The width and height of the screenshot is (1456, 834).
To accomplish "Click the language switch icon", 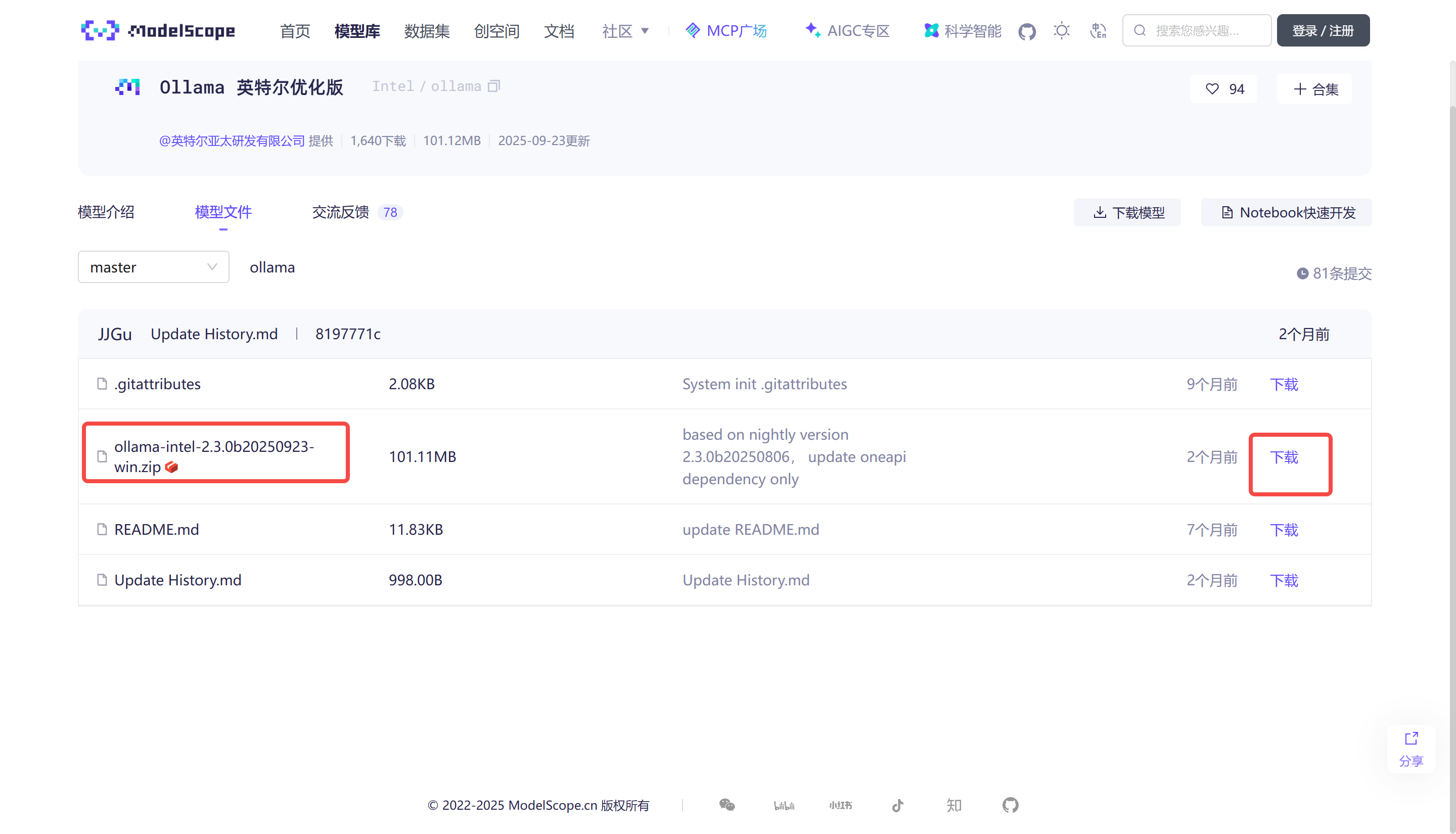I will tap(1098, 30).
